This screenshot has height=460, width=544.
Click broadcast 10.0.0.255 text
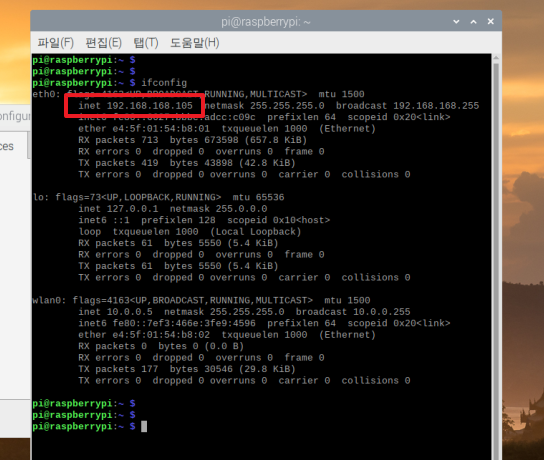click(353, 312)
